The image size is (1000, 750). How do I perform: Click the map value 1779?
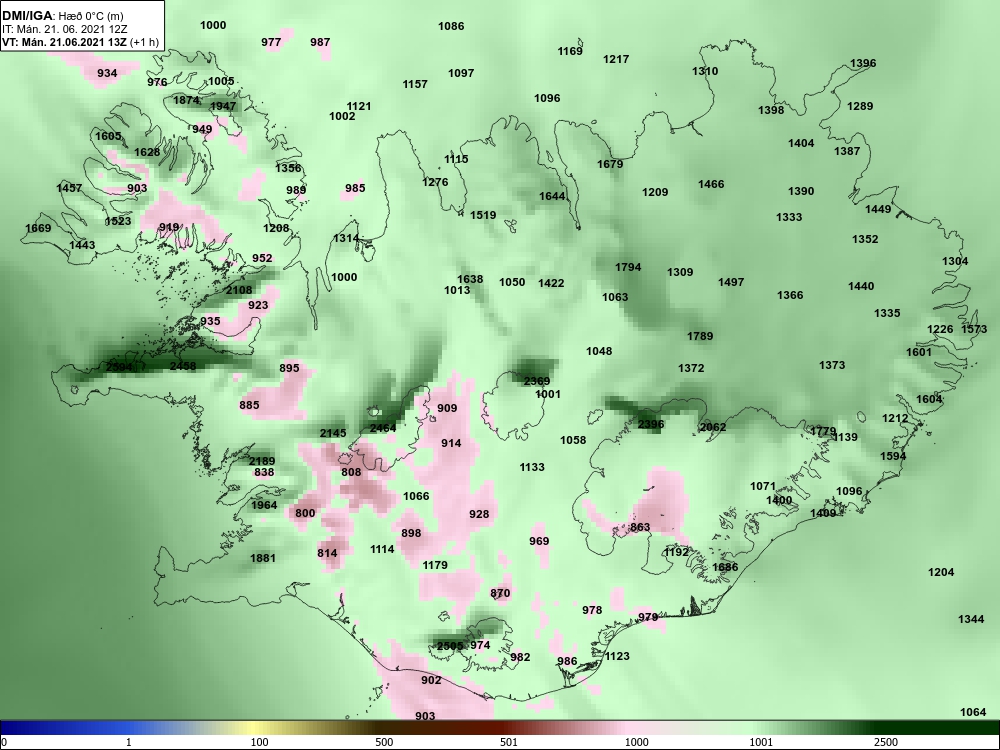(823, 432)
